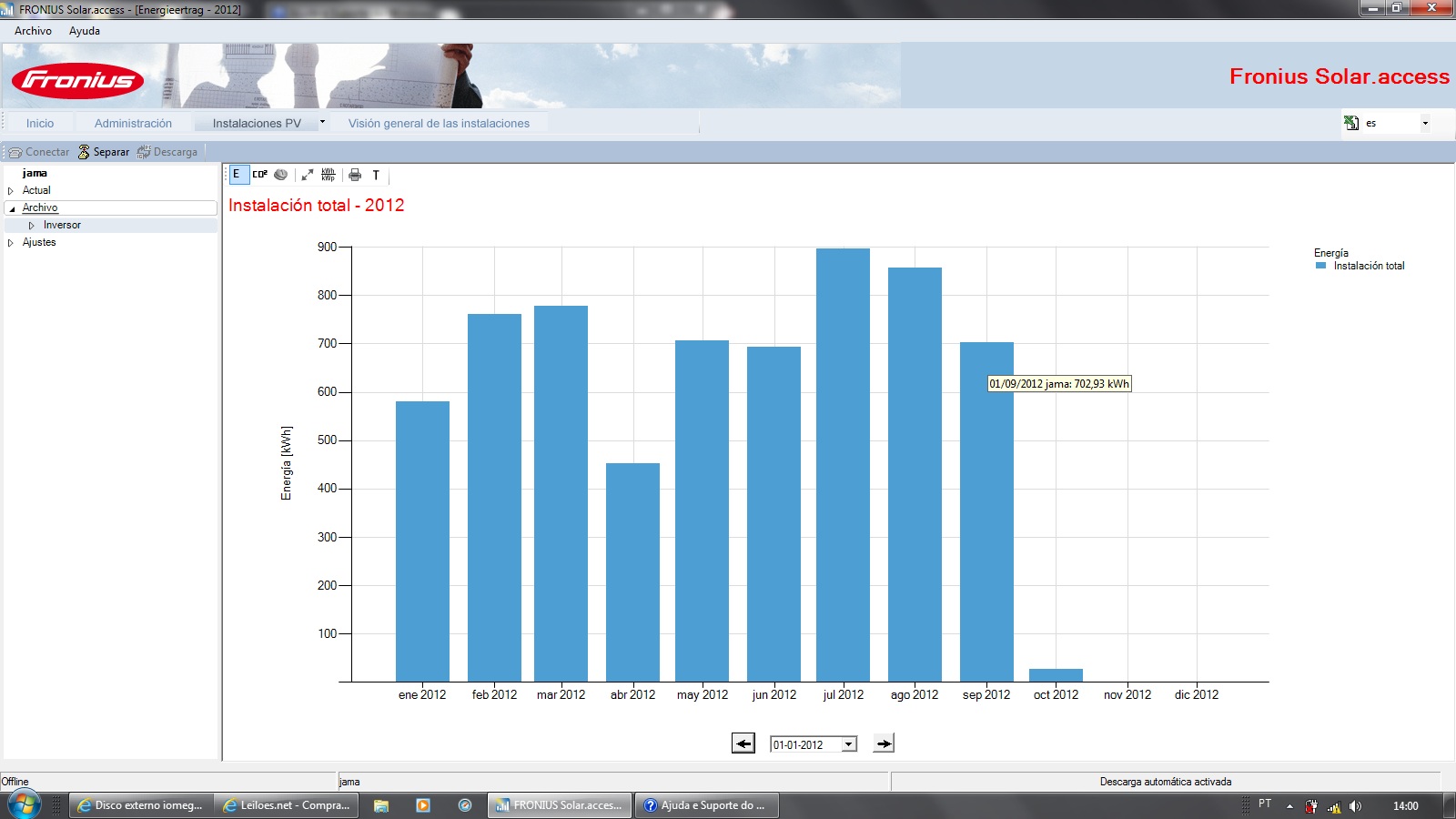
Task: Print the chart with printer icon
Action: point(355,175)
